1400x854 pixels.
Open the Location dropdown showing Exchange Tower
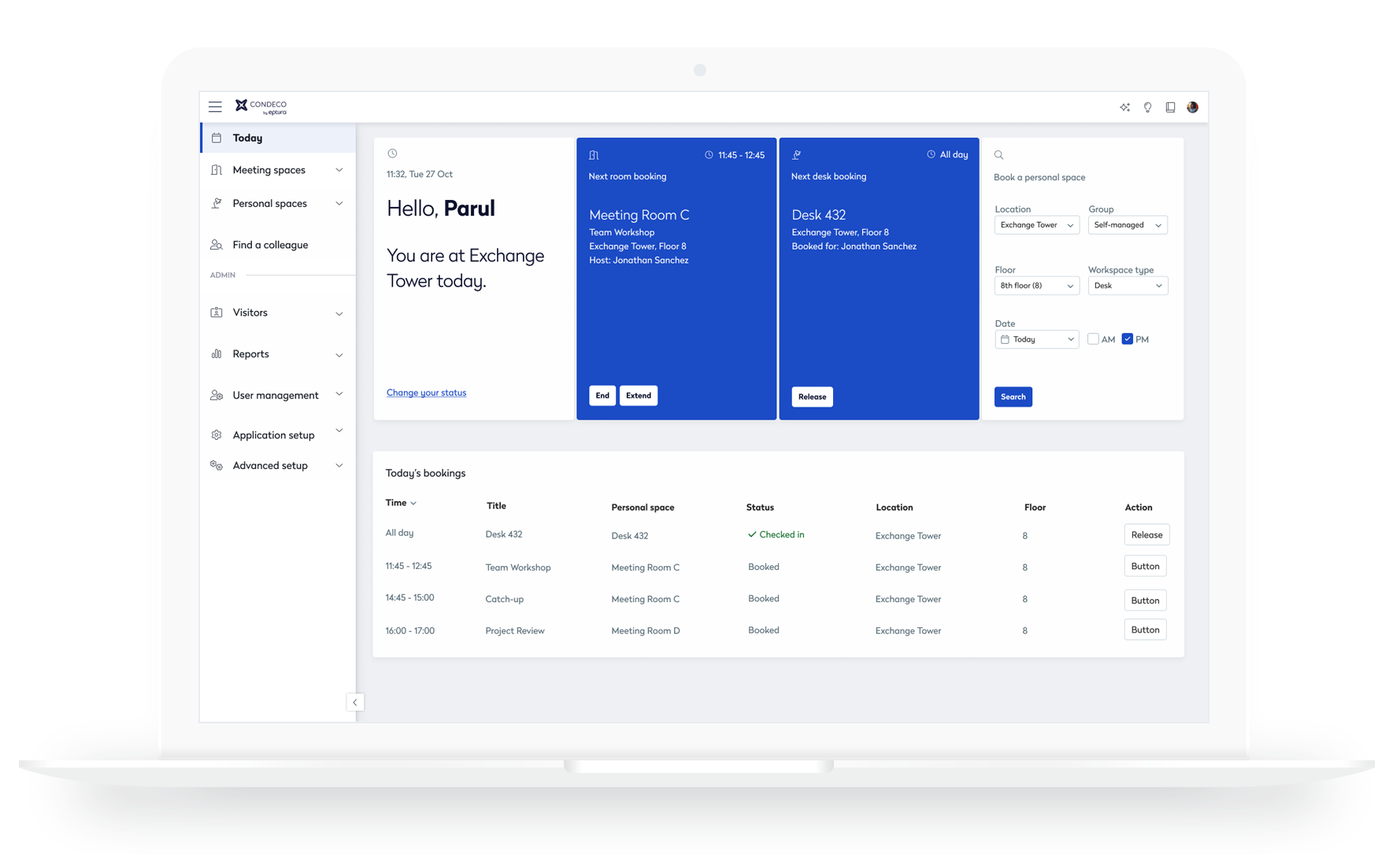[x=1036, y=224]
